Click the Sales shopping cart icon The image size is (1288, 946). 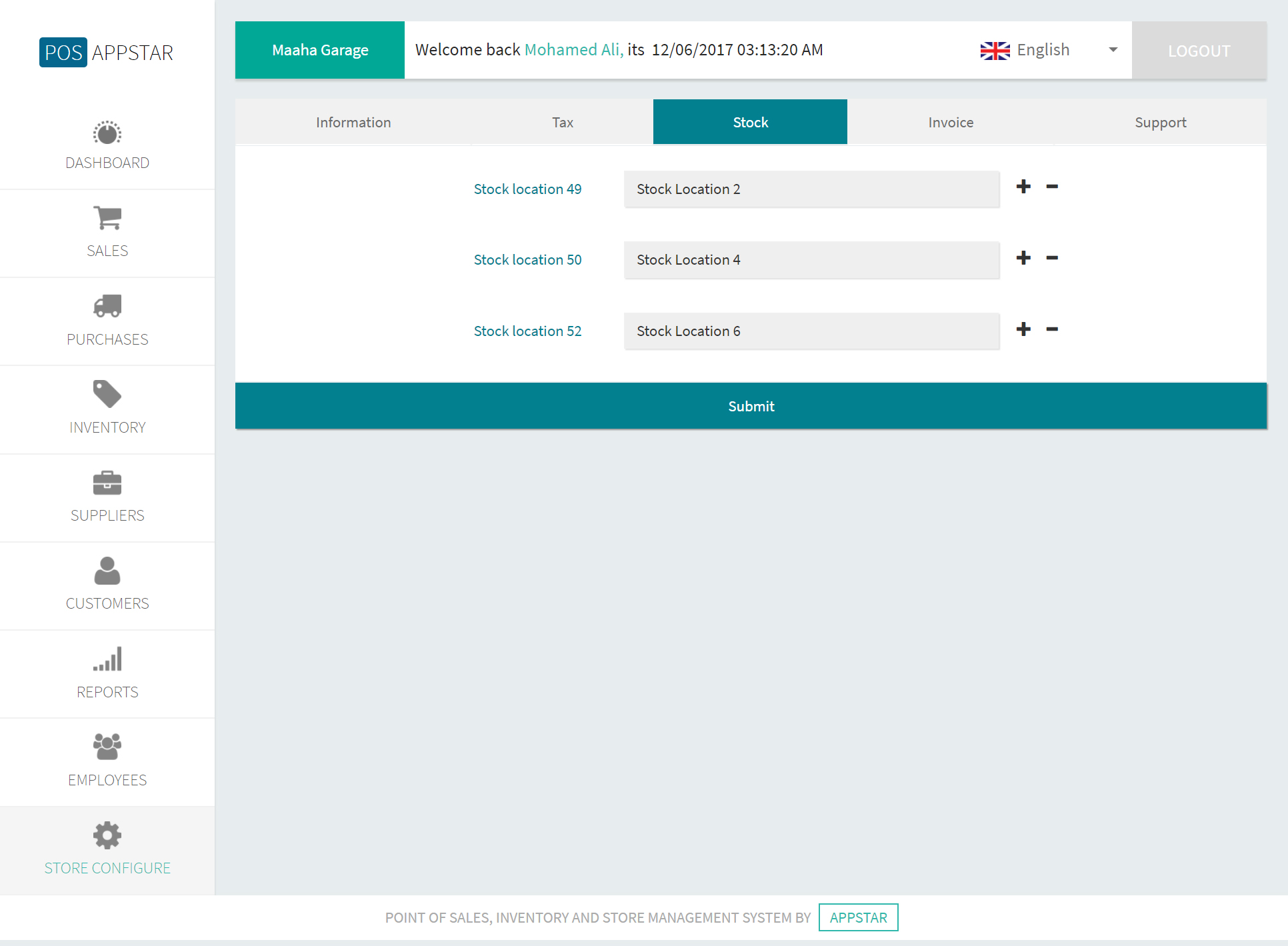point(107,218)
